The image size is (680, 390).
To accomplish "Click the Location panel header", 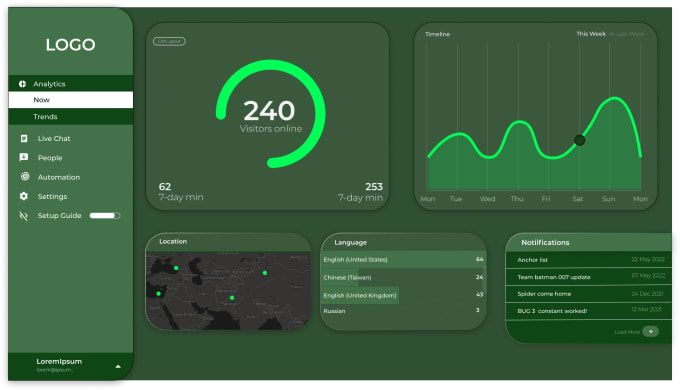I will point(229,242).
